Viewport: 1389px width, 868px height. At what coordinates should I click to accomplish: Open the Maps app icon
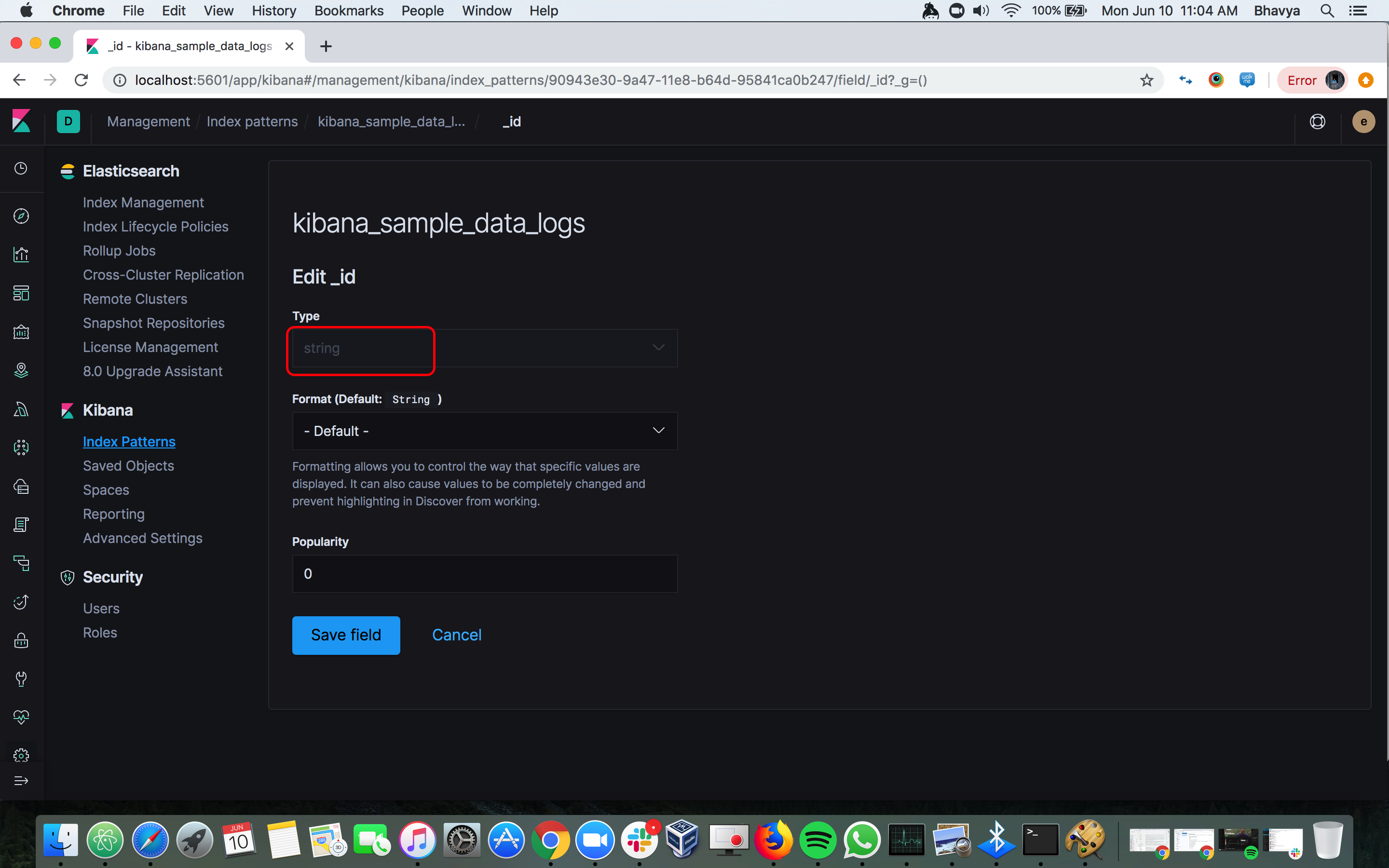[21, 370]
